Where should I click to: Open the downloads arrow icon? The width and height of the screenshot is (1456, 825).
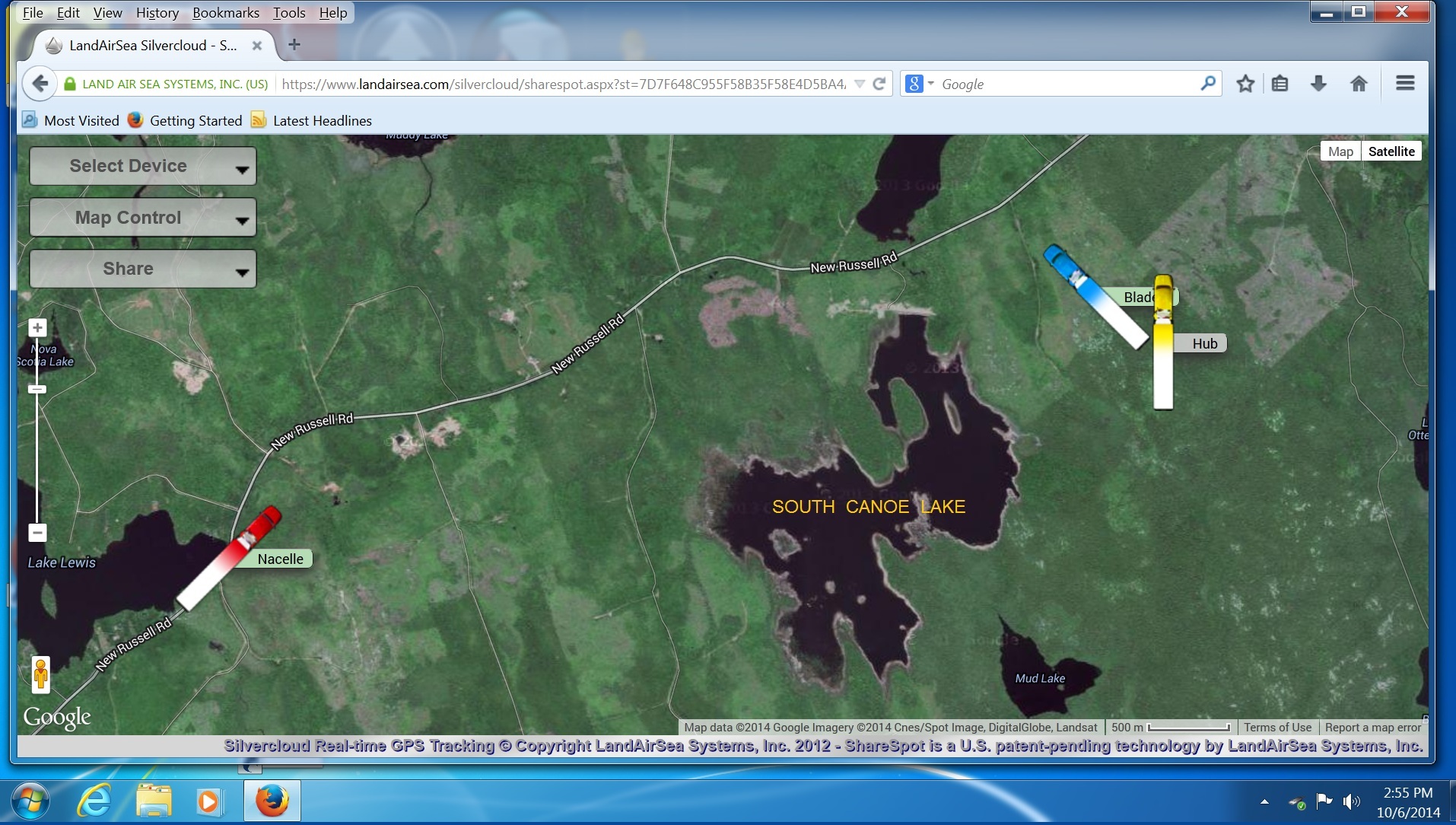pos(1319,84)
